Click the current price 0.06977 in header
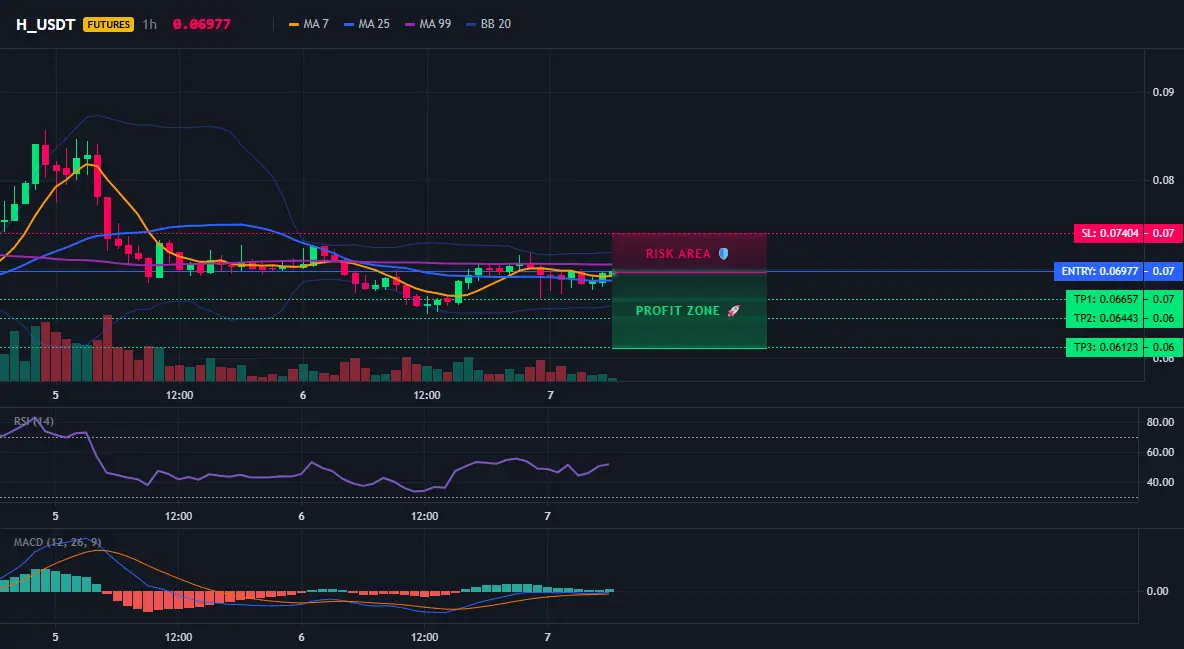Screen dimensions: 1184x649 pos(202,24)
